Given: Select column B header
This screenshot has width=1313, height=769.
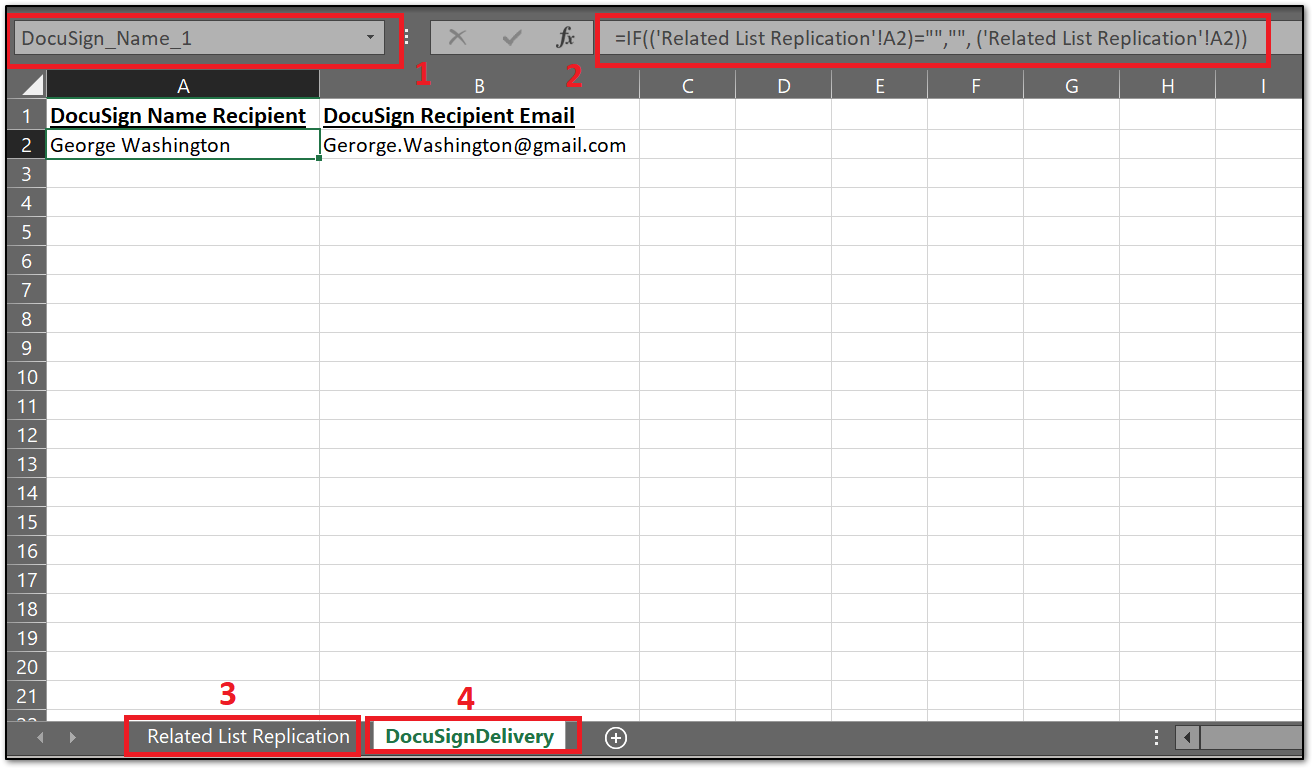Looking at the screenshot, I should pos(479,86).
